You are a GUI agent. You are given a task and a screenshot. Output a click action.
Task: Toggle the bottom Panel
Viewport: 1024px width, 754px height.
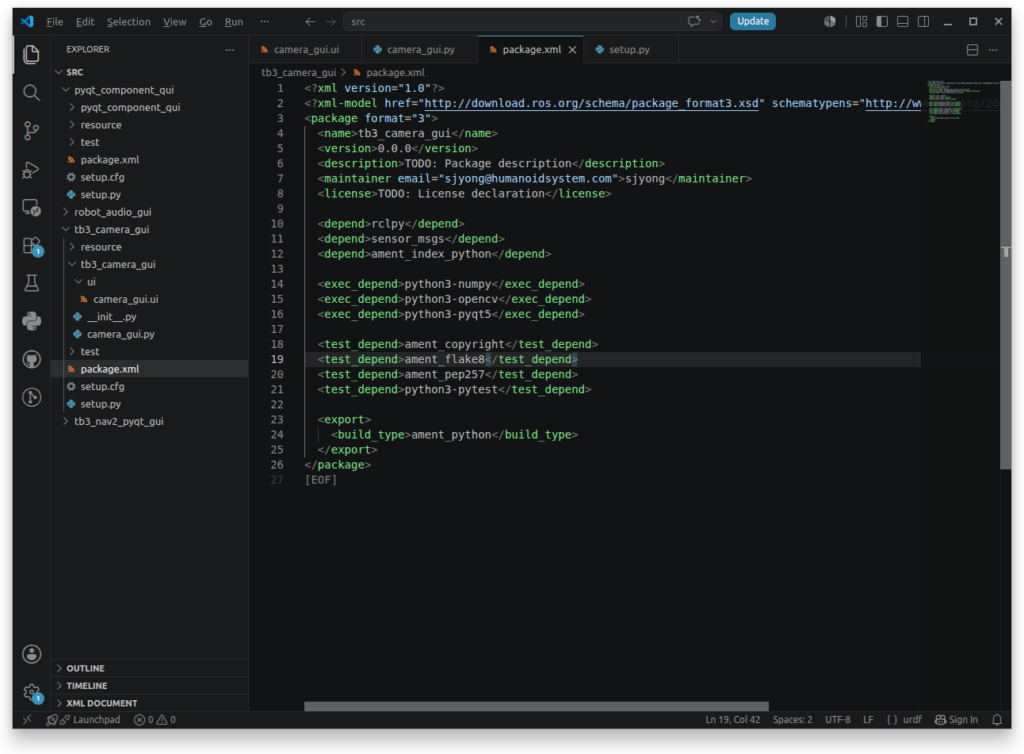tap(903, 22)
